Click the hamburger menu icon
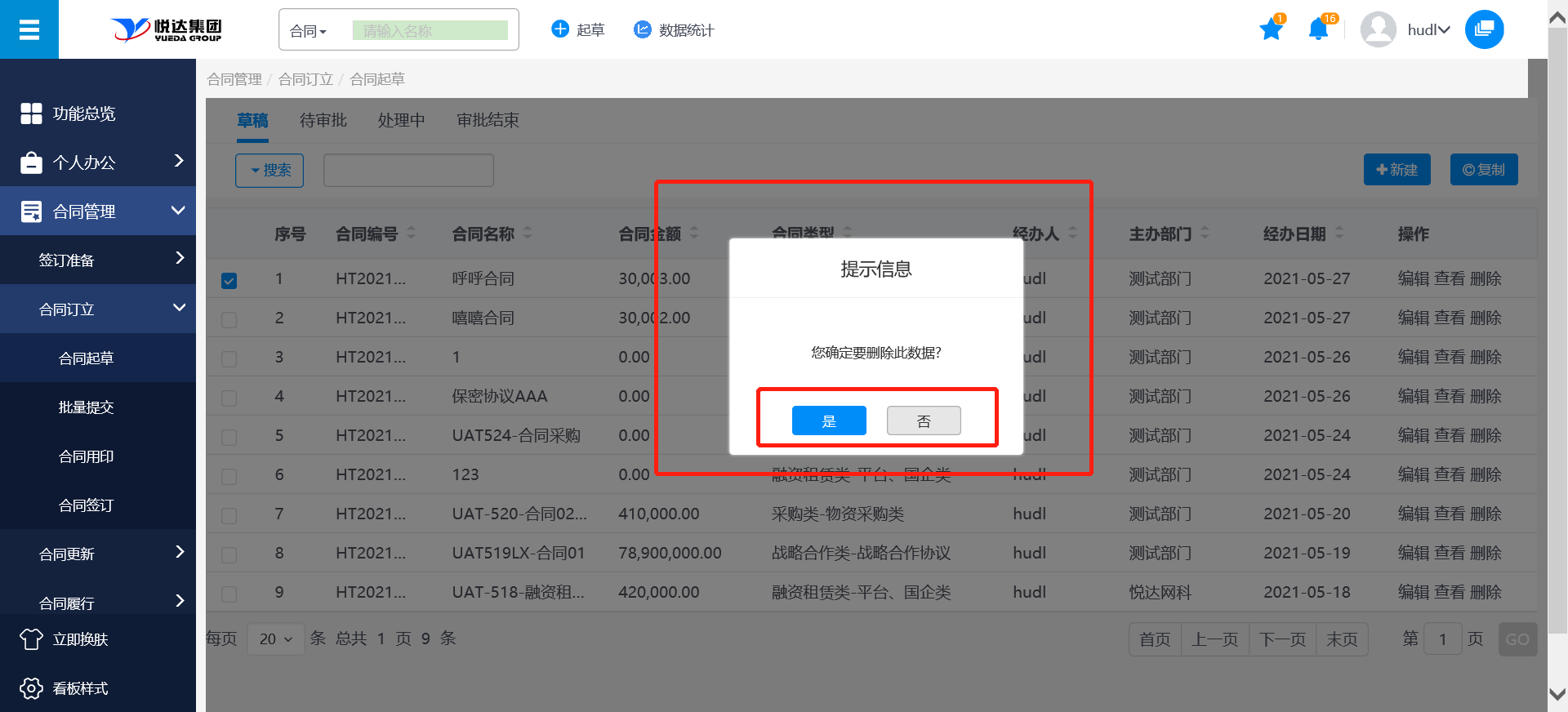Screen dimensions: 1568x712 pos(29,30)
